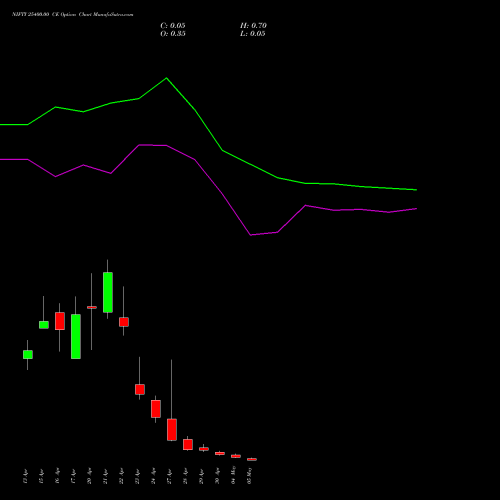The width and height of the screenshot is (500, 500).
Task: Click the 22 Apr date label
Action: point(122,476)
